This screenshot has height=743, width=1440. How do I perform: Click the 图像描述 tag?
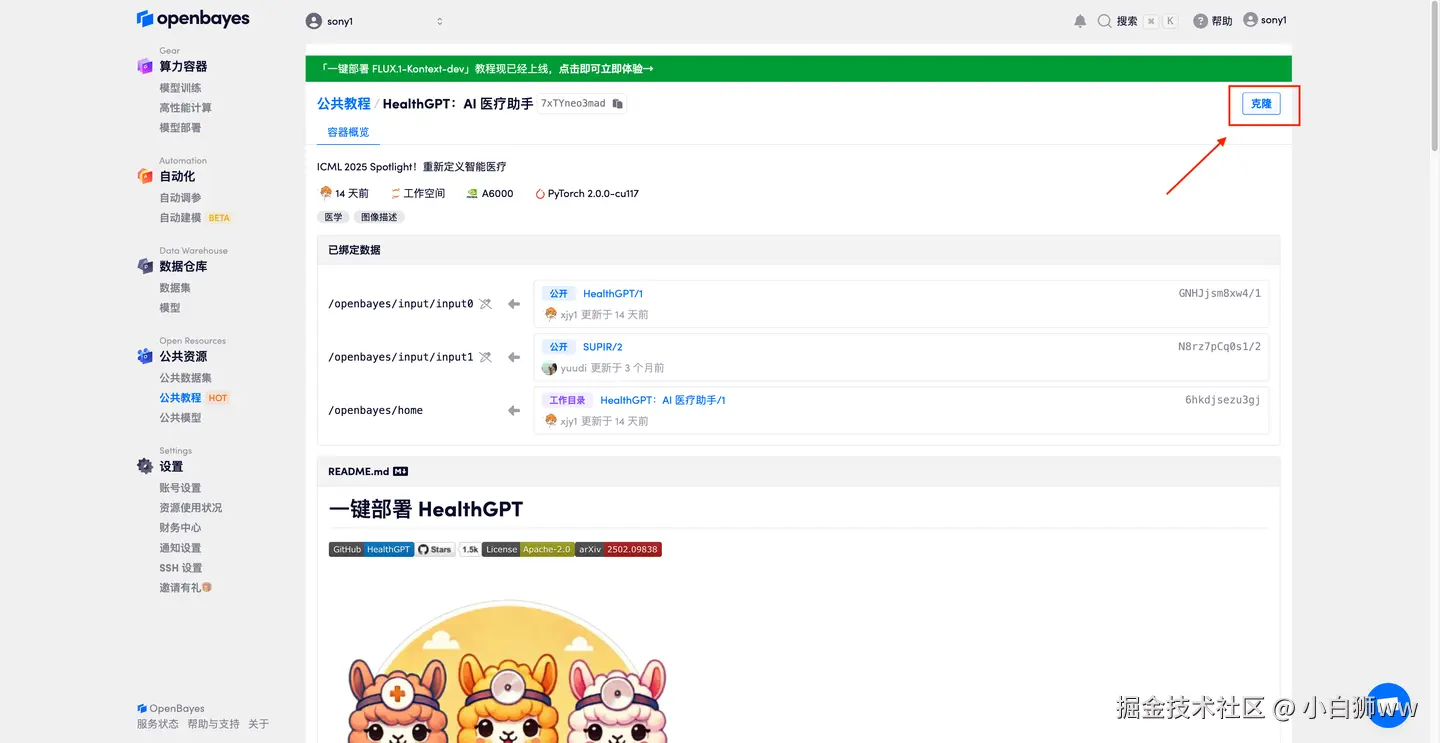(x=379, y=217)
